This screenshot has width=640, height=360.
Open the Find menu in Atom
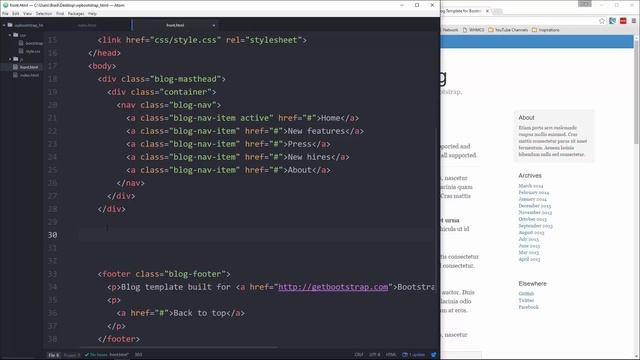(60, 13)
